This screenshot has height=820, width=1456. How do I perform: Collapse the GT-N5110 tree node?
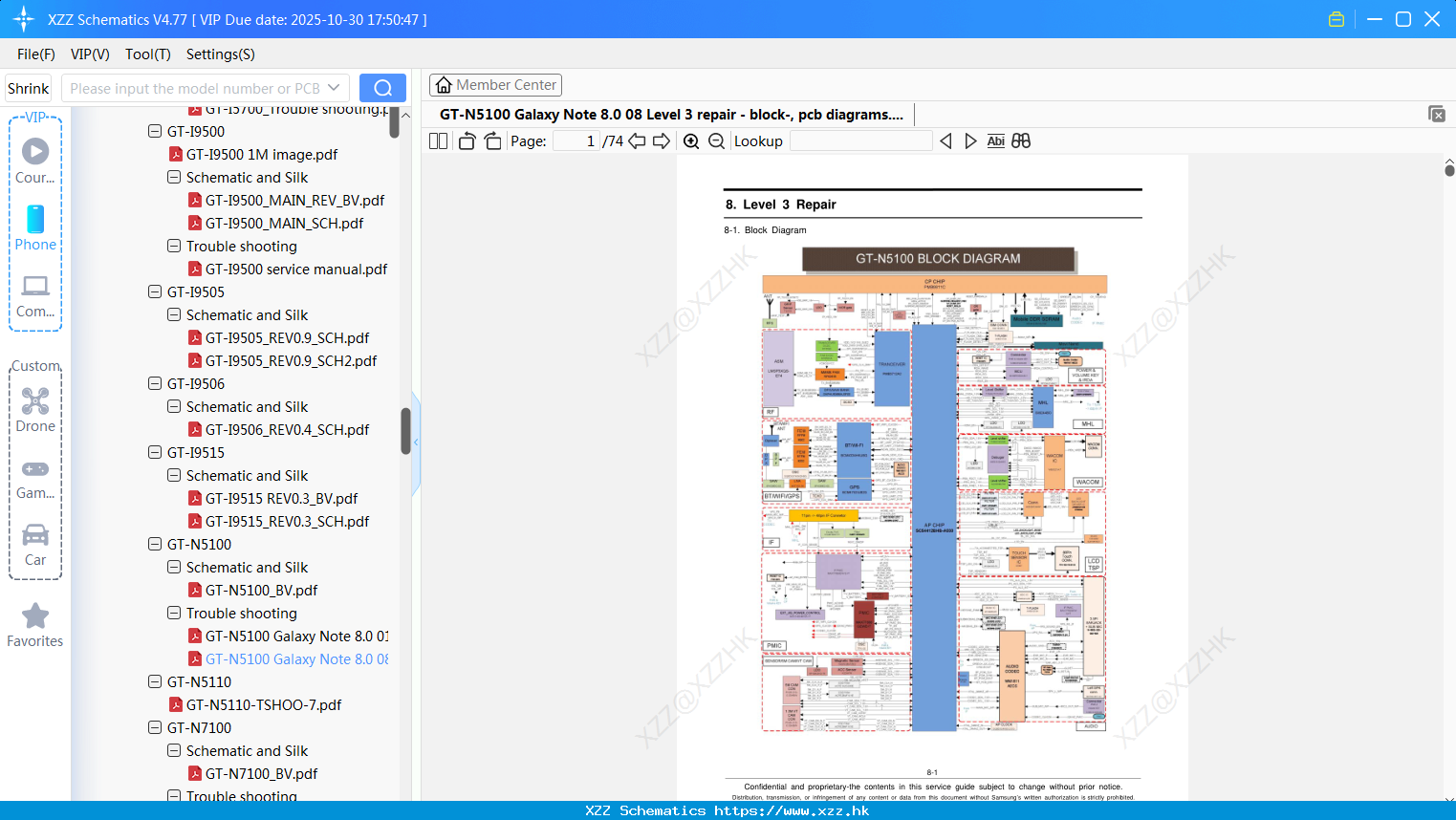(x=155, y=681)
